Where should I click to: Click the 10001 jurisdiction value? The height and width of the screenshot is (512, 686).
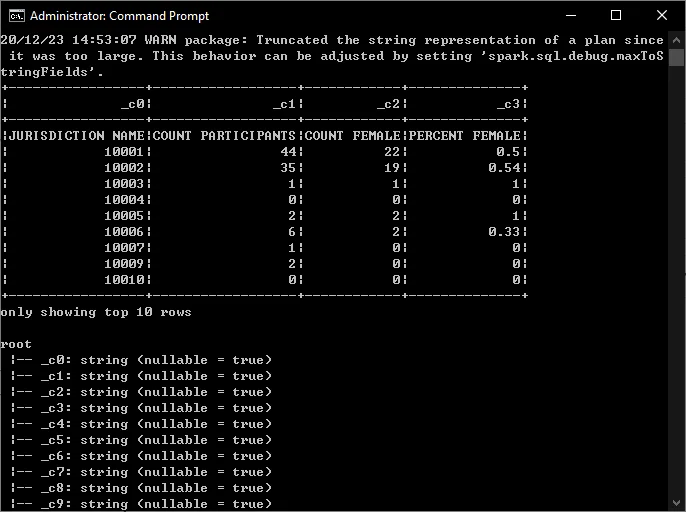124,152
